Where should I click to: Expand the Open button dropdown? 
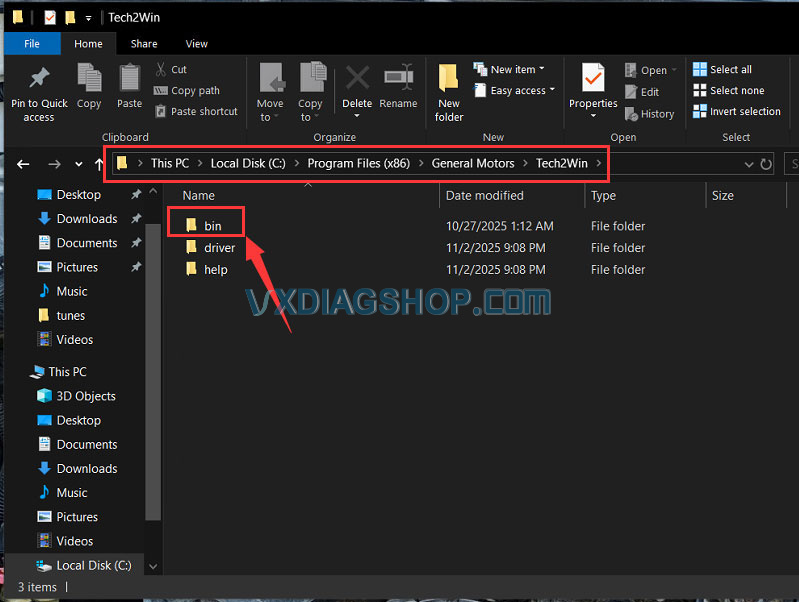(x=674, y=70)
